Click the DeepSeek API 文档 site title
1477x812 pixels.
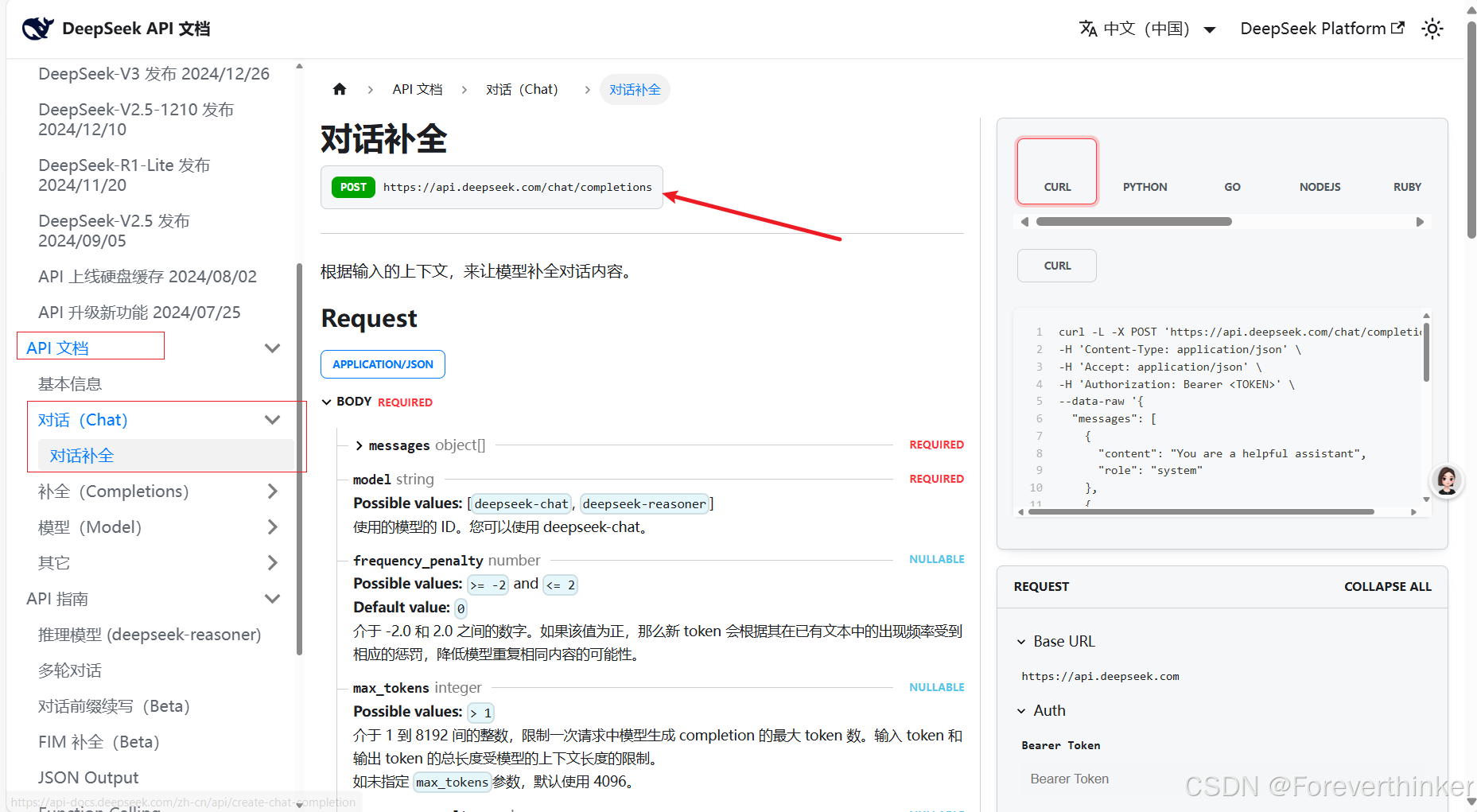[136, 29]
